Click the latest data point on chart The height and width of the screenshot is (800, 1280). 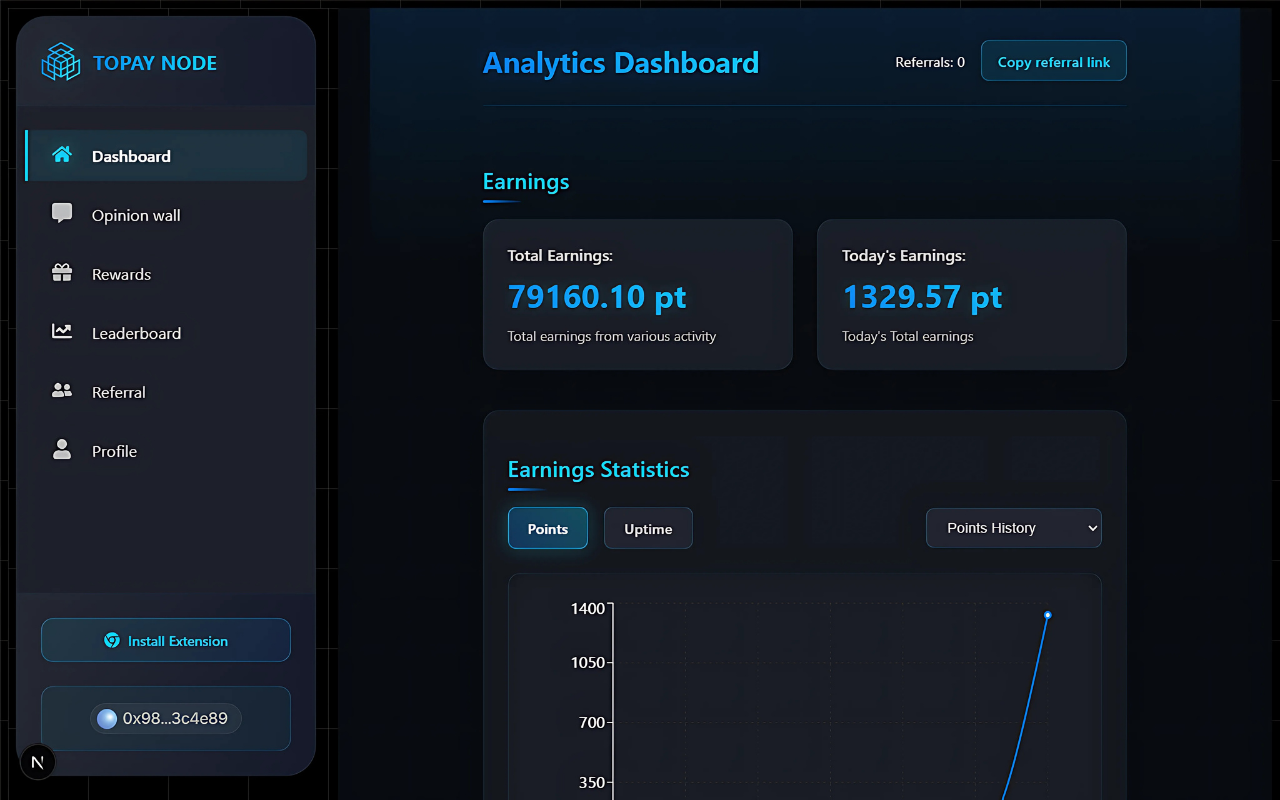tap(1048, 615)
